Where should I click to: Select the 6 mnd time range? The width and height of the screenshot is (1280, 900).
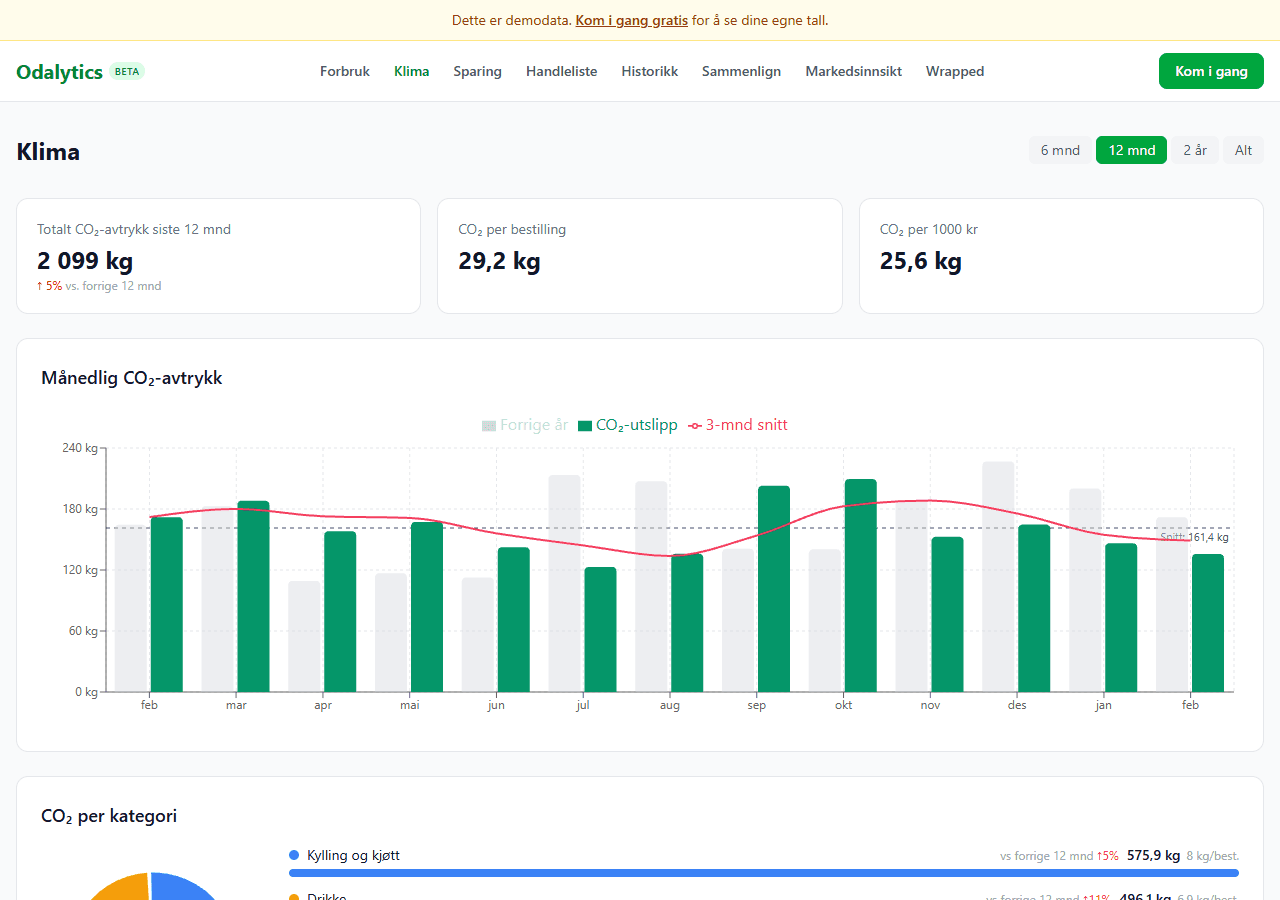pos(1060,150)
